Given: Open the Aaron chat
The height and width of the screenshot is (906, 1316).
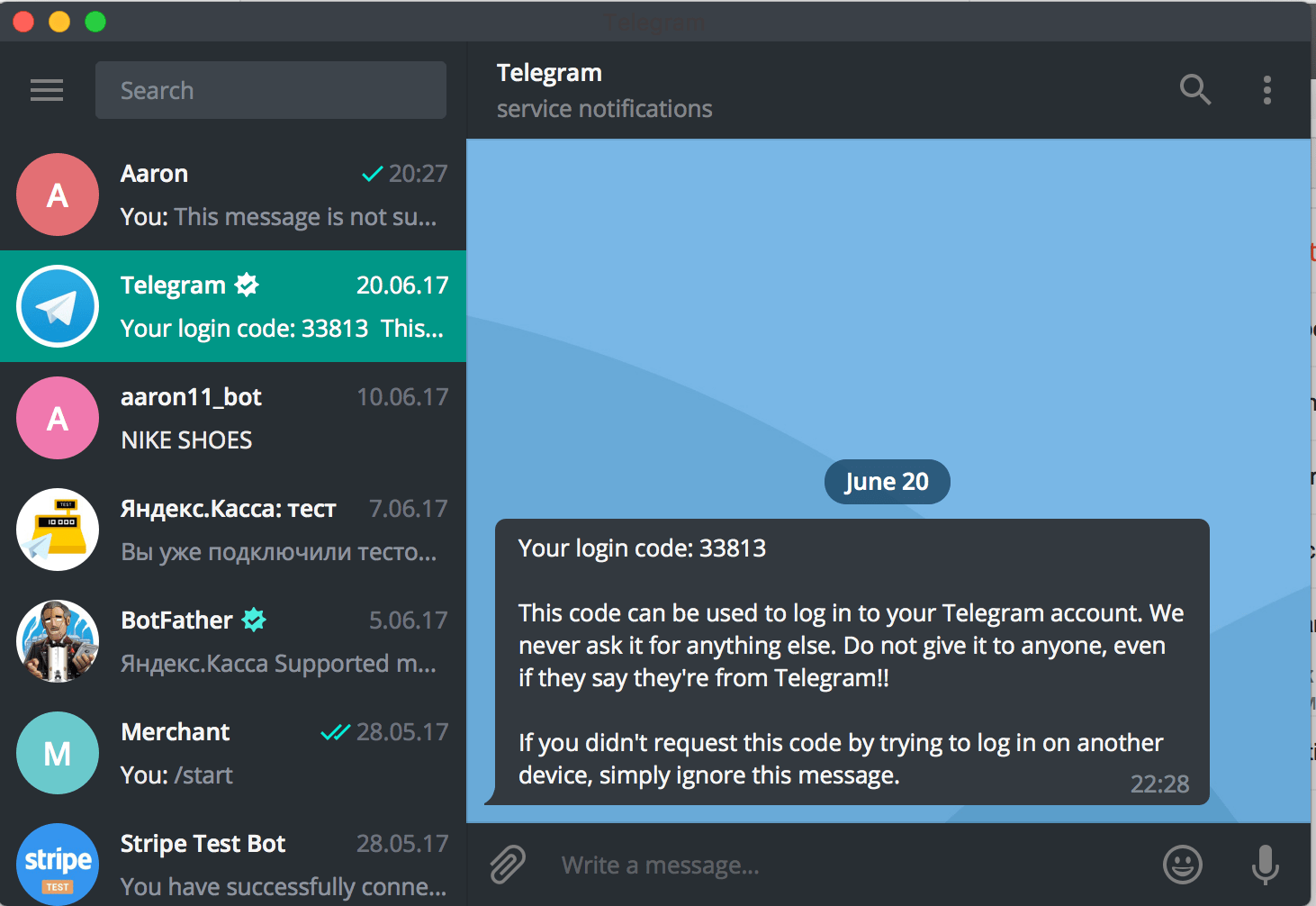Looking at the screenshot, I should click(x=233, y=195).
